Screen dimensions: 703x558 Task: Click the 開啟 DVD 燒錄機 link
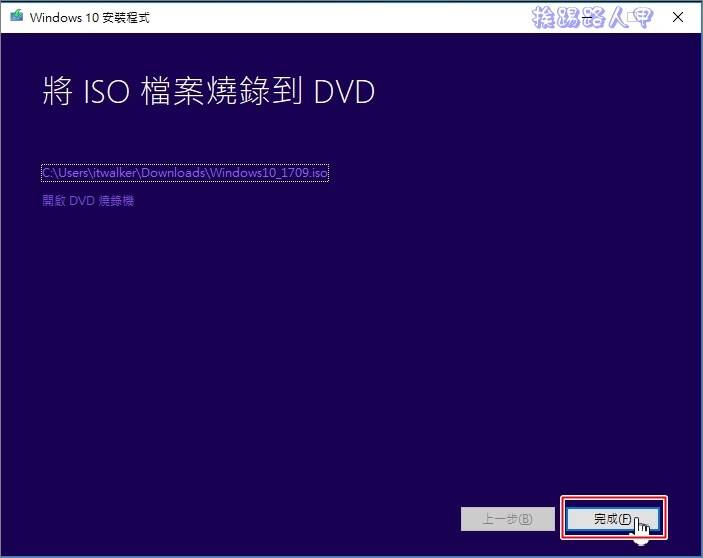(88, 200)
